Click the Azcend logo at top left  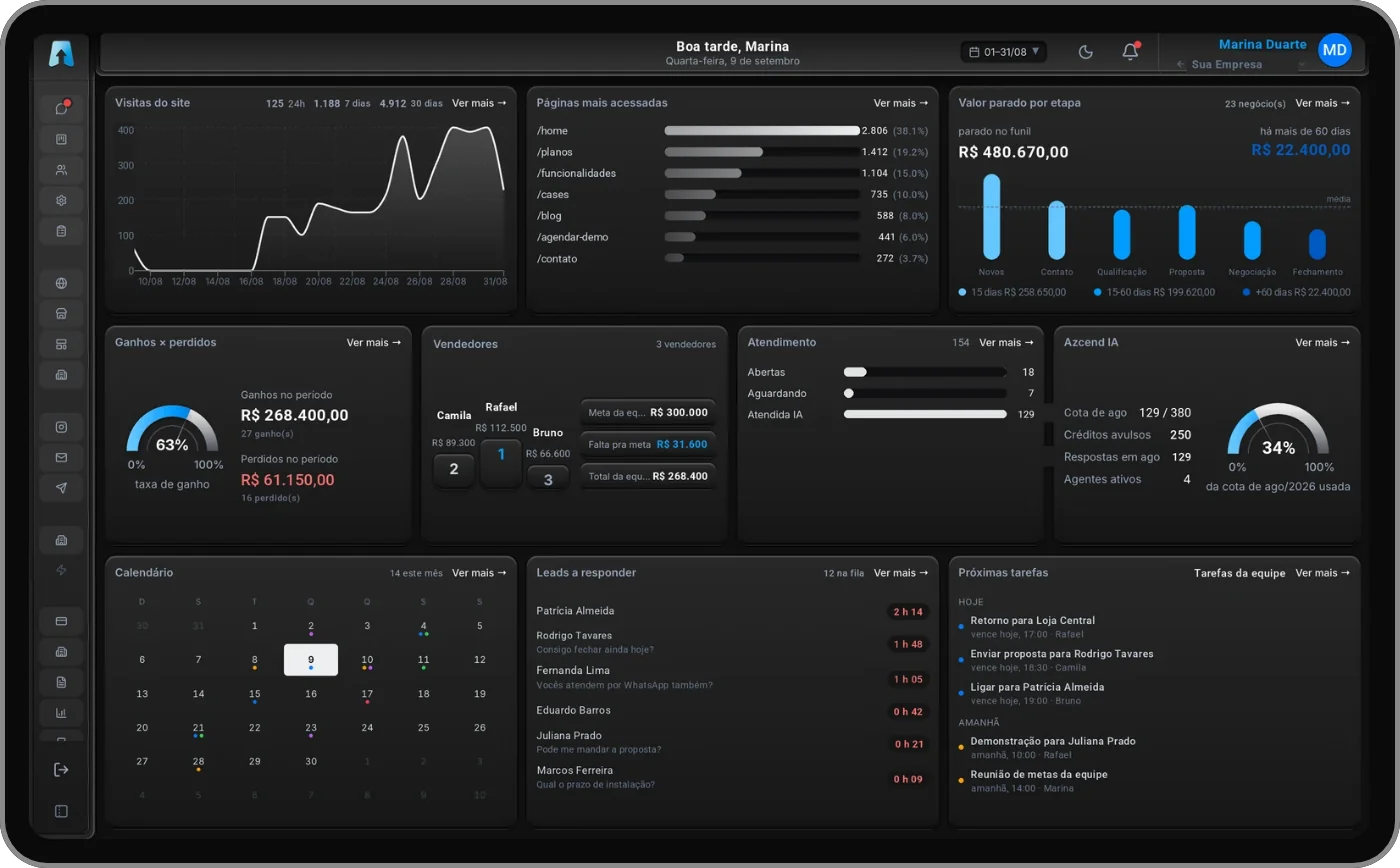tap(61, 54)
